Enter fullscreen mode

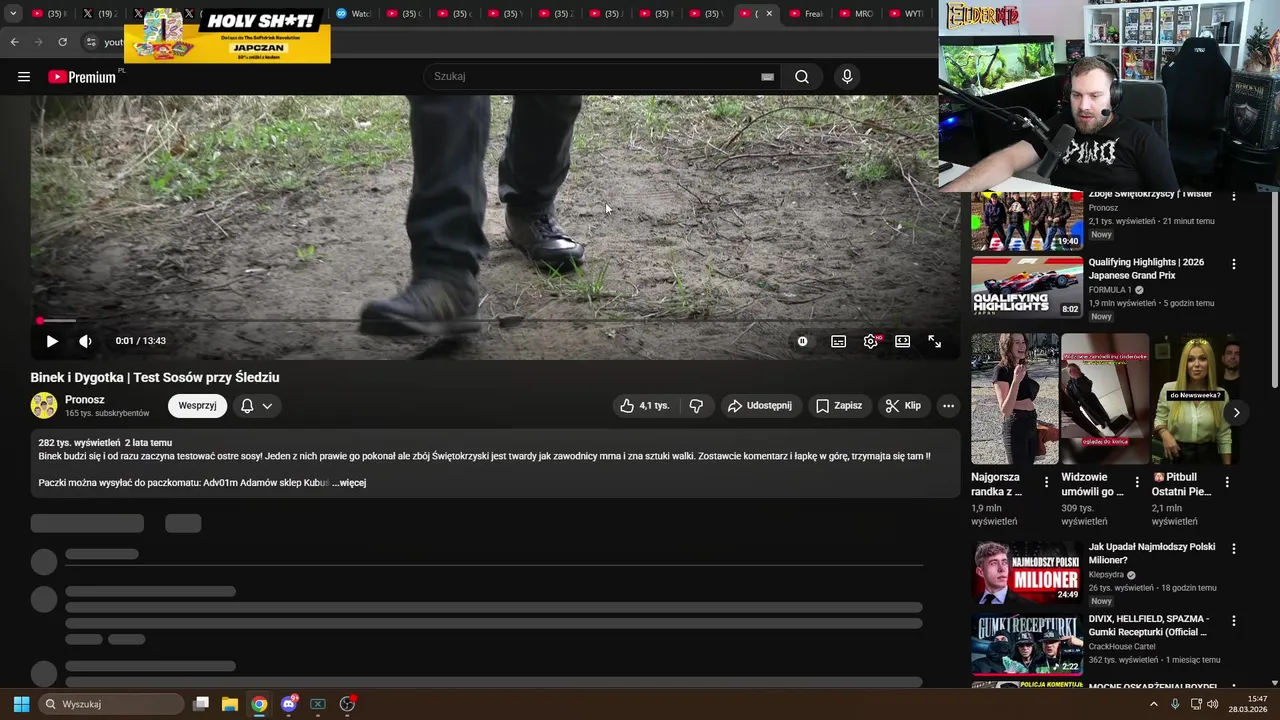934,341
